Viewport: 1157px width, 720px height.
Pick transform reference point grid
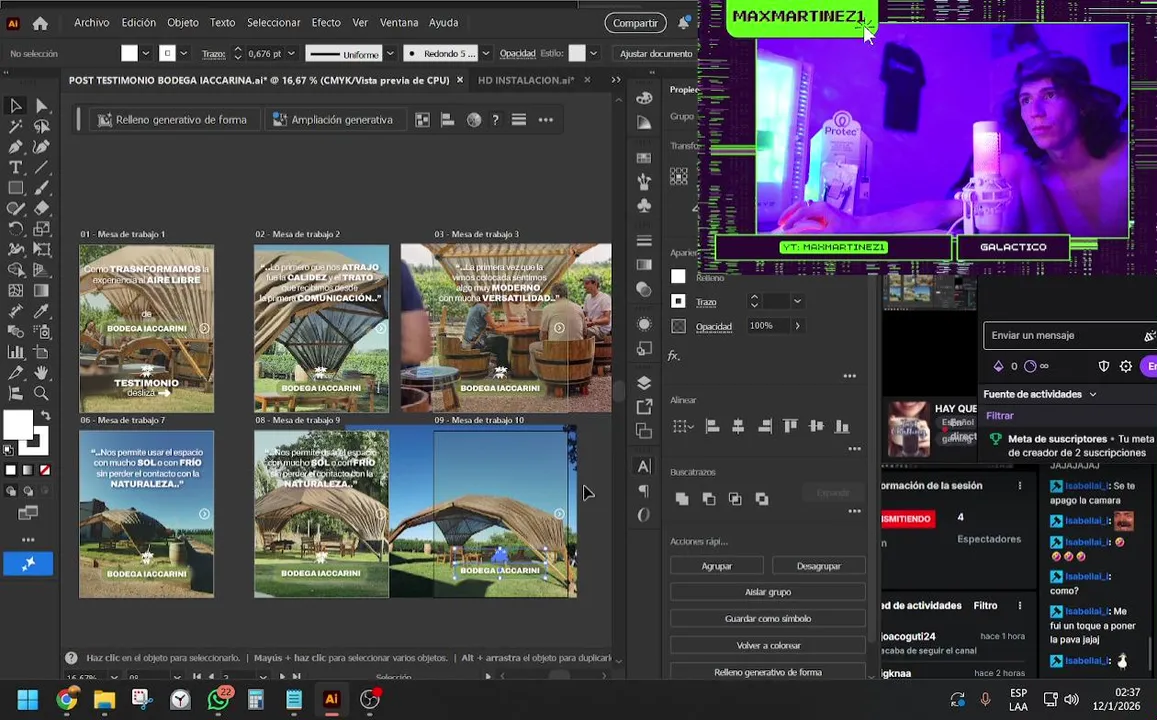(679, 176)
